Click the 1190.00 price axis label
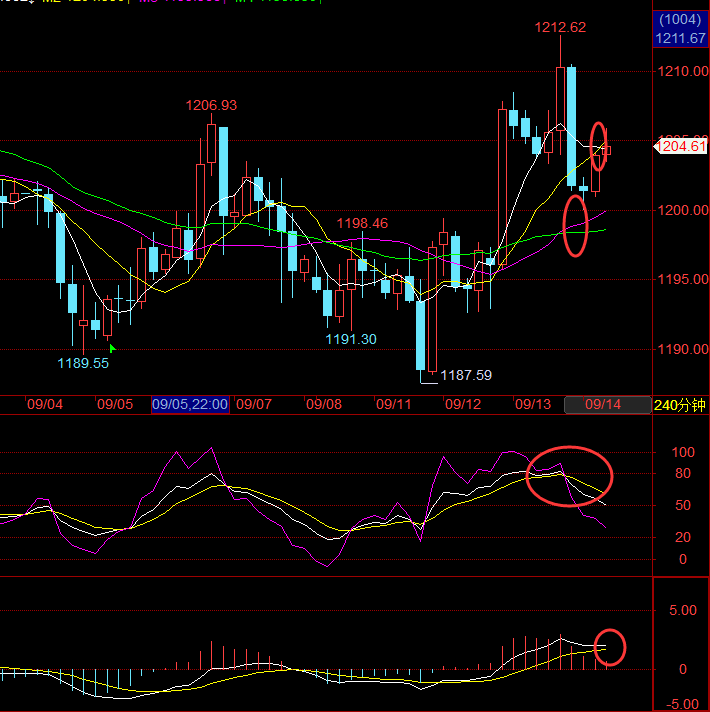Image resolution: width=710 pixels, height=712 pixels. [x=683, y=349]
